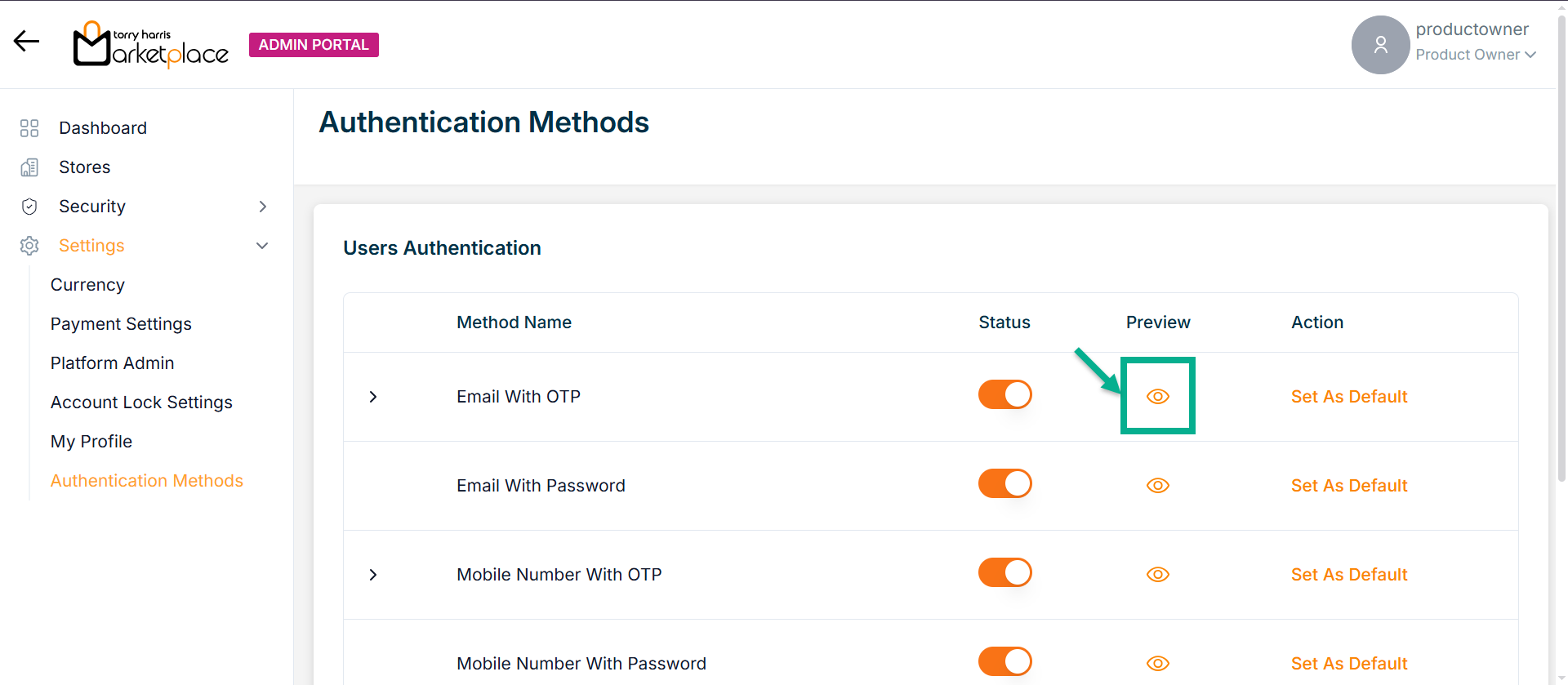Click the Dashboard grid icon

coord(29,128)
